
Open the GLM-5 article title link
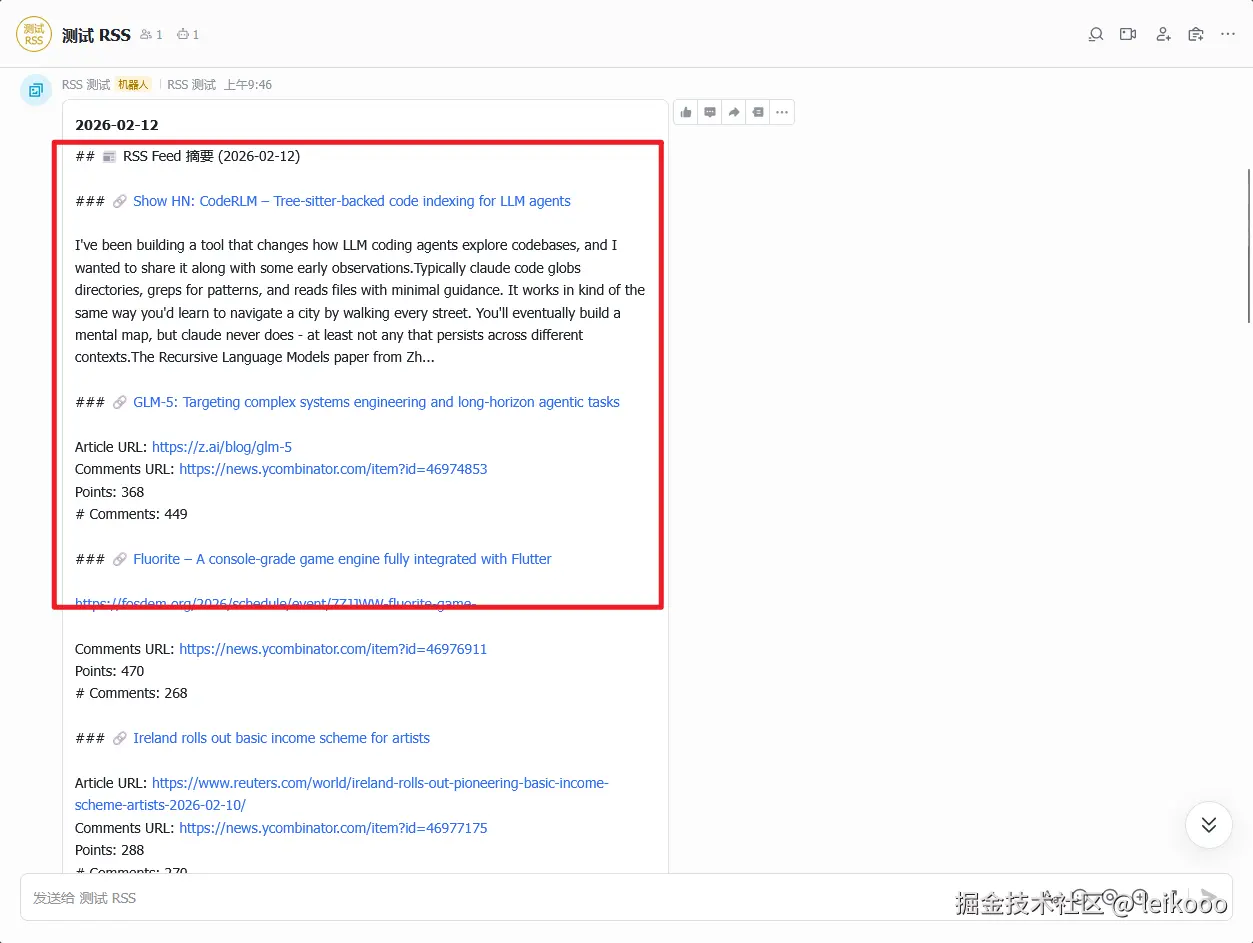376,402
